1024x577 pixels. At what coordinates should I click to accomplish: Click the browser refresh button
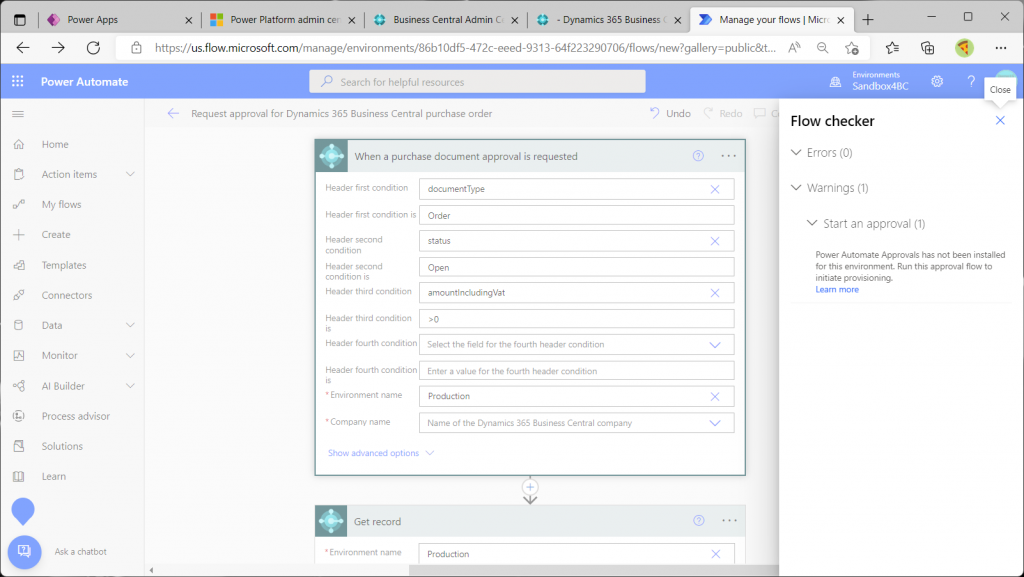pyautogui.click(x=93, y=48)
